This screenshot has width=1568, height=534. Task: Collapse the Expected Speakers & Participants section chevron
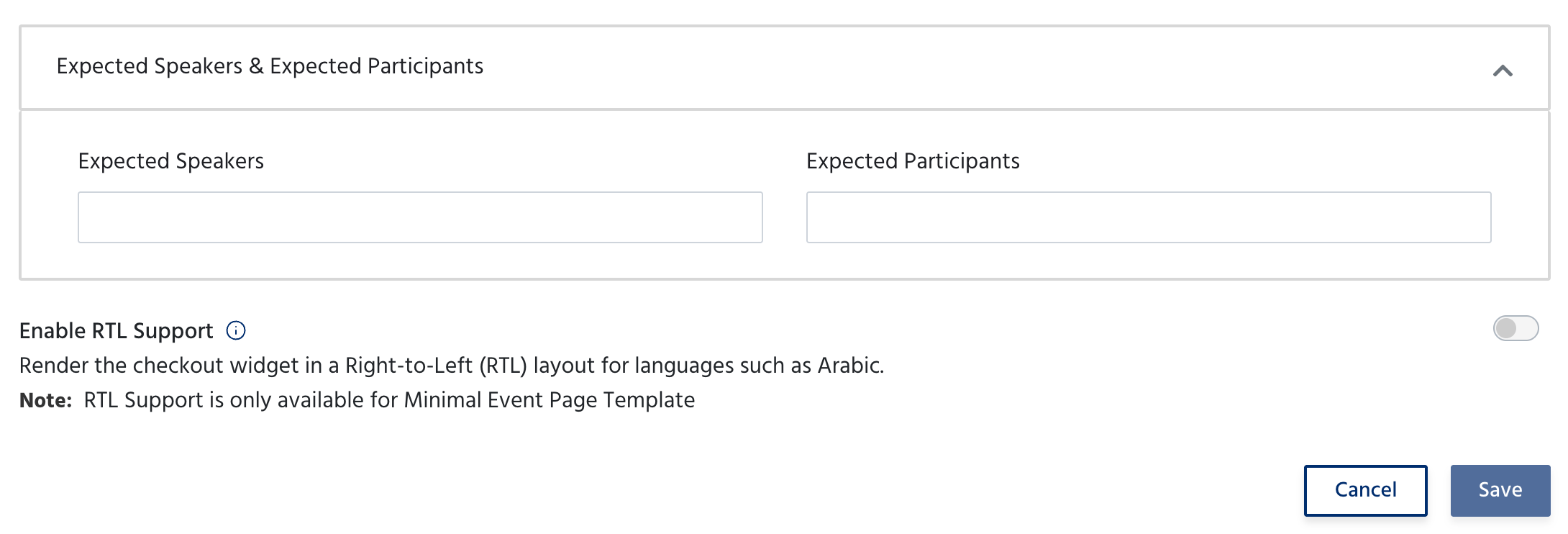pos(1503,71)
